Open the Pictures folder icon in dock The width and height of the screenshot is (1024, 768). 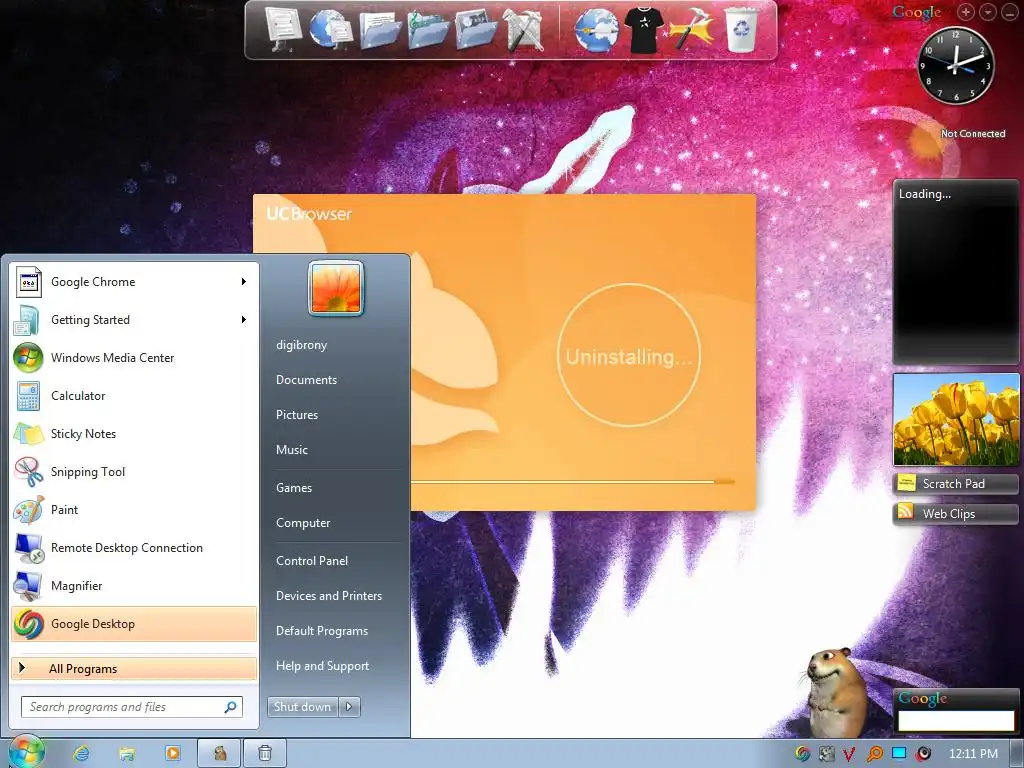point(477,30)
